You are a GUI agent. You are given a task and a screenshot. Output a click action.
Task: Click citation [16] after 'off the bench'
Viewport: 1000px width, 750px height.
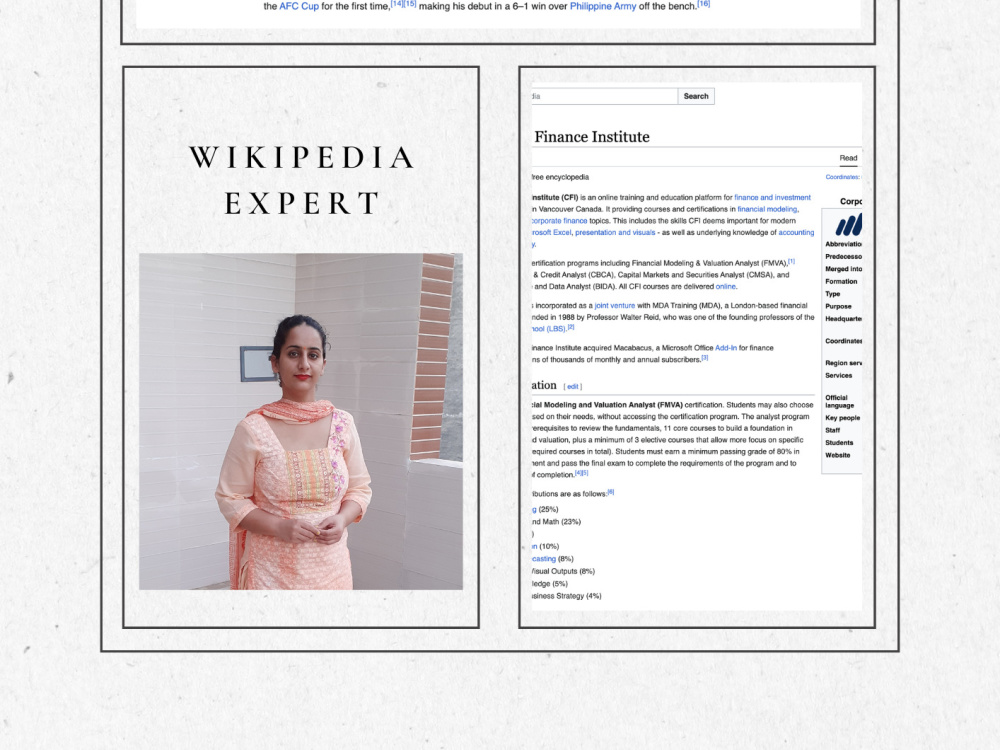(703, 4)
